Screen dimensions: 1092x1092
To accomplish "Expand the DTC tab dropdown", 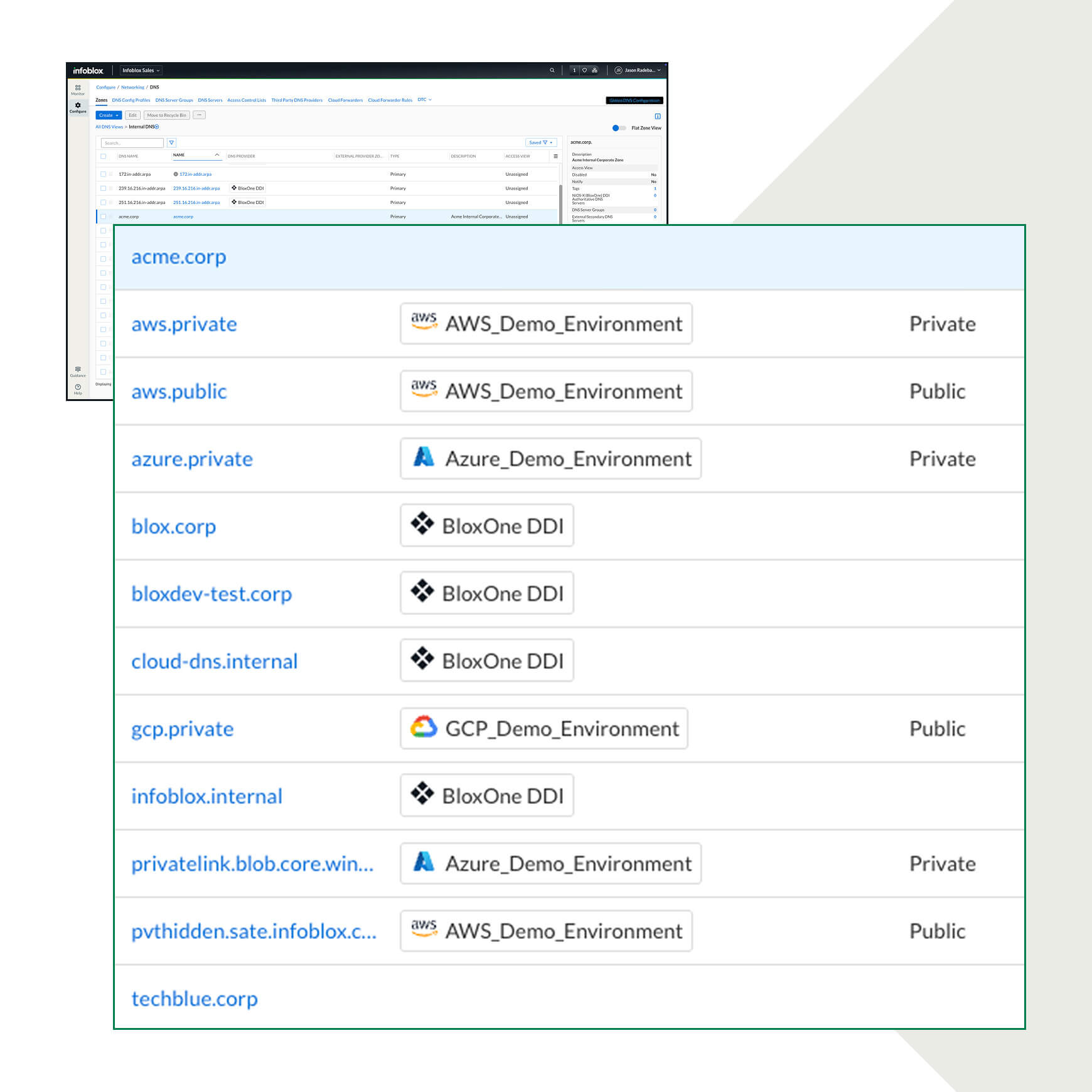I will 425,100.
